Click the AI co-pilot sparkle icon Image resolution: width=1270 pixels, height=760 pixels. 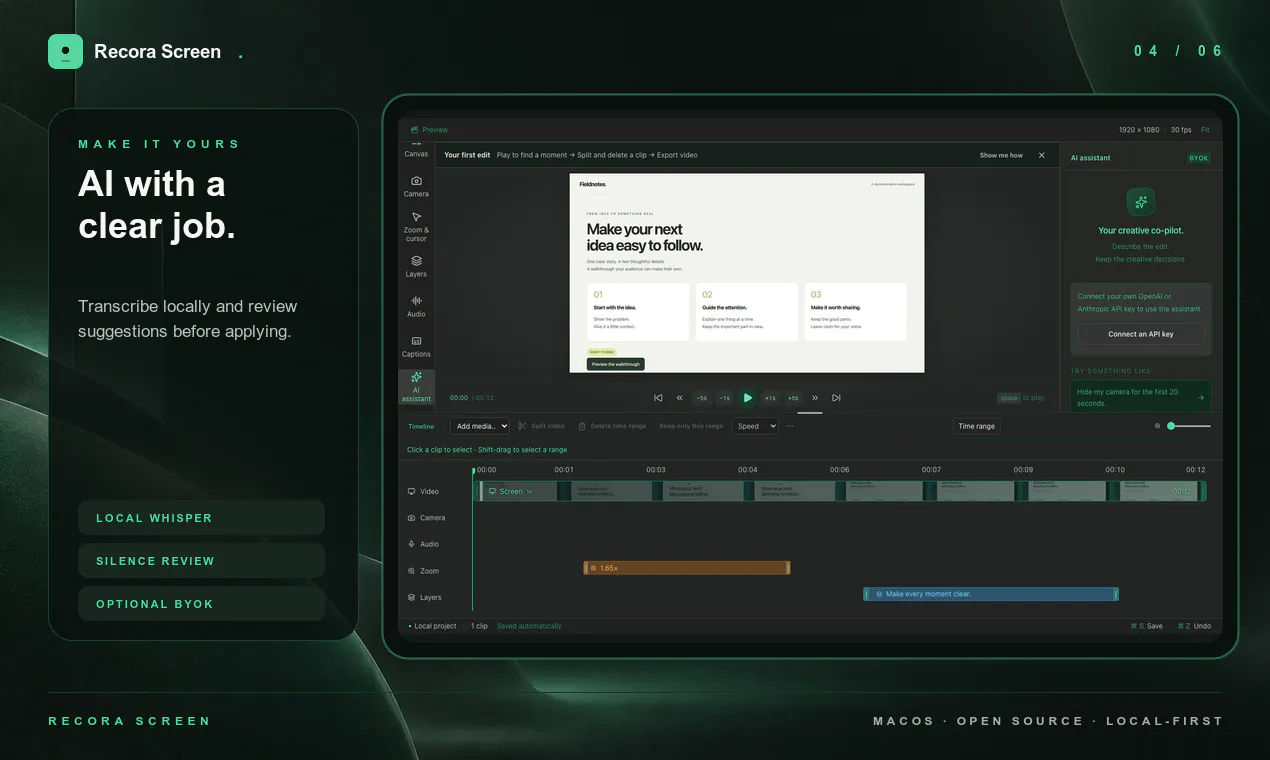[x=1141, y=202]
